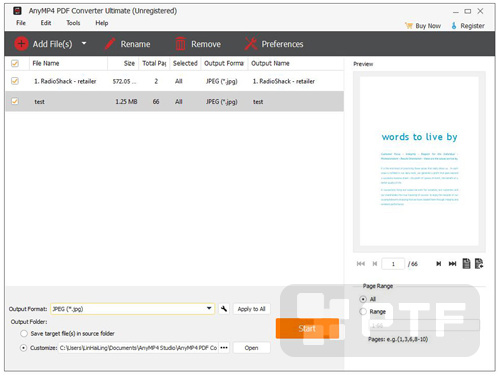This screenshot has width=500, height=377.
Task: Click the JPEG format cell in test row
Action: [x=222, y=101]
